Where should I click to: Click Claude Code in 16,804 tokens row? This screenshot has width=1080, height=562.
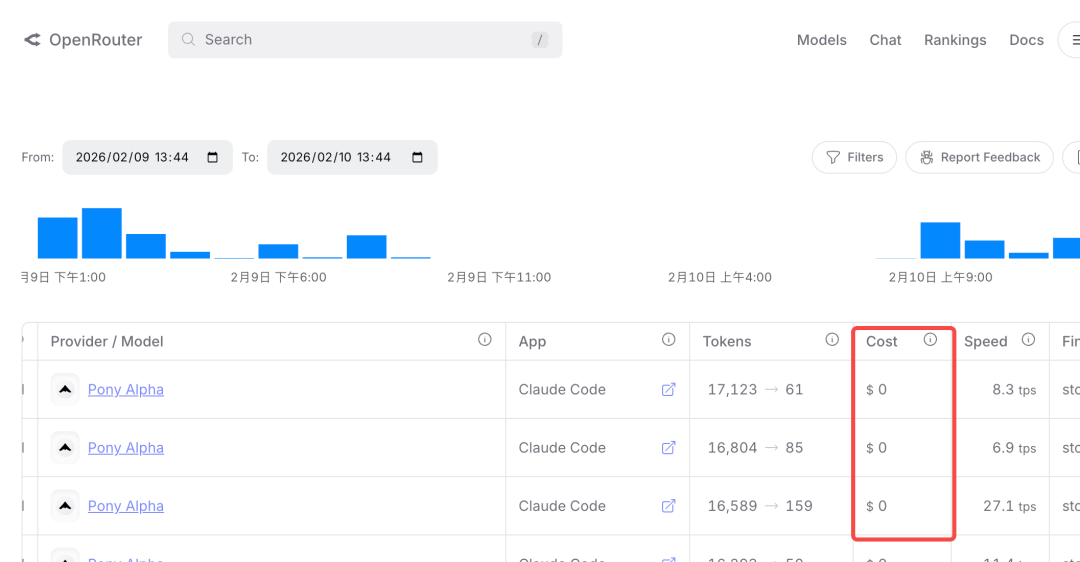coord(562,448)
